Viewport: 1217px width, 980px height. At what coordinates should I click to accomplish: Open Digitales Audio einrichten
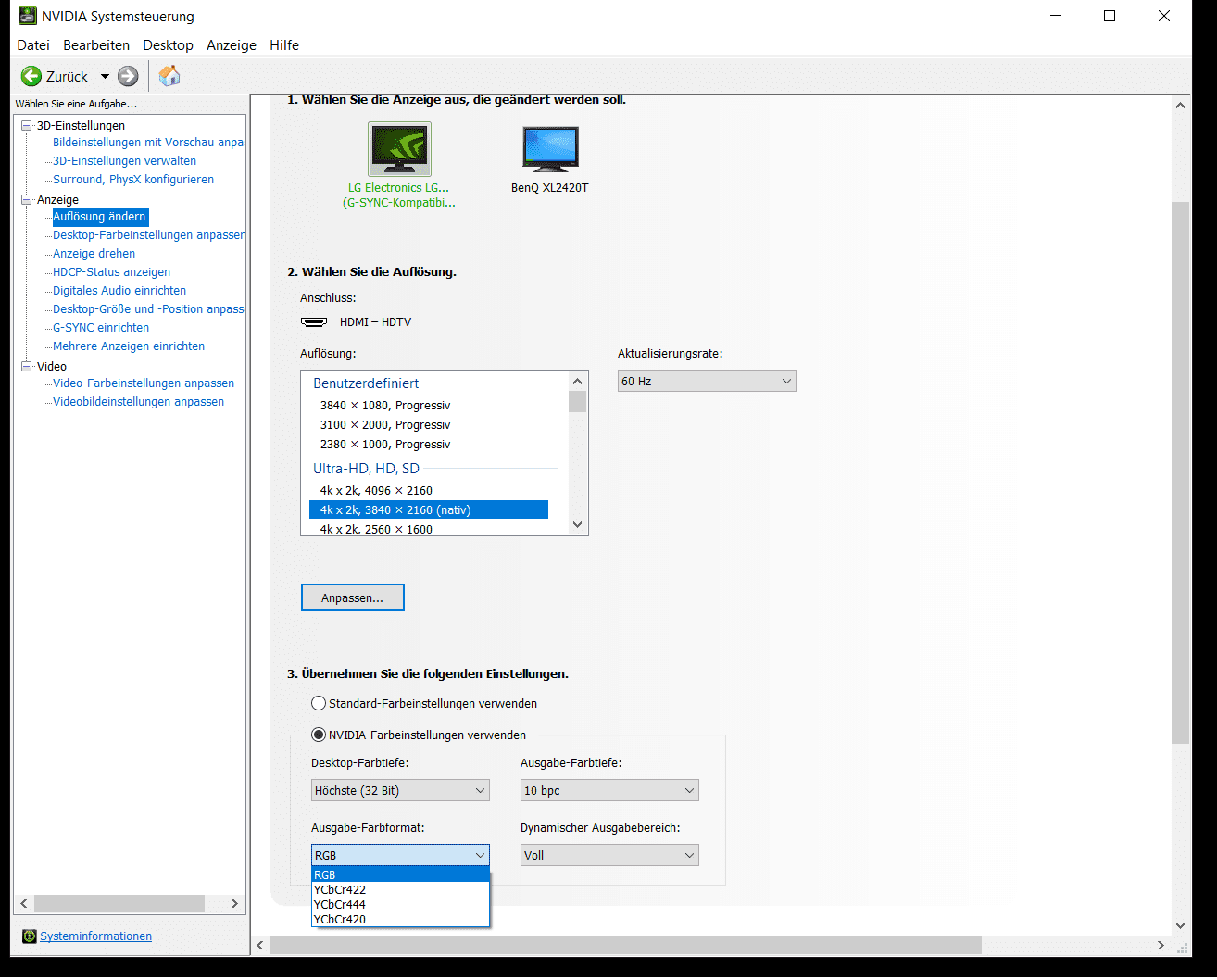(119, 291)
